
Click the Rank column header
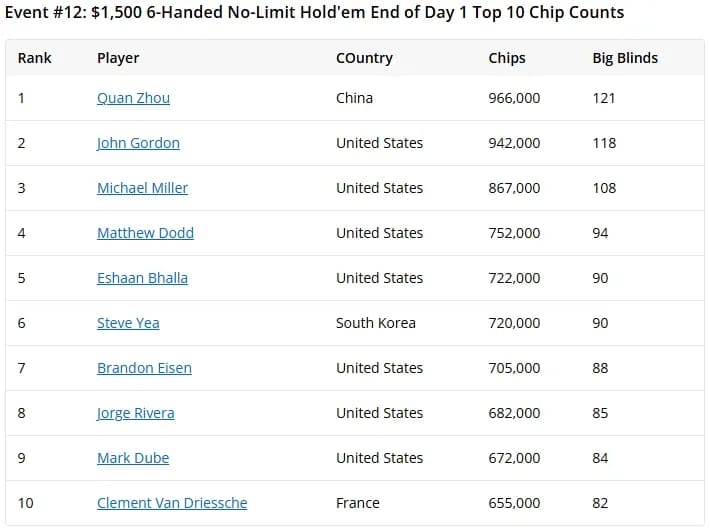[x=34, y=58]
